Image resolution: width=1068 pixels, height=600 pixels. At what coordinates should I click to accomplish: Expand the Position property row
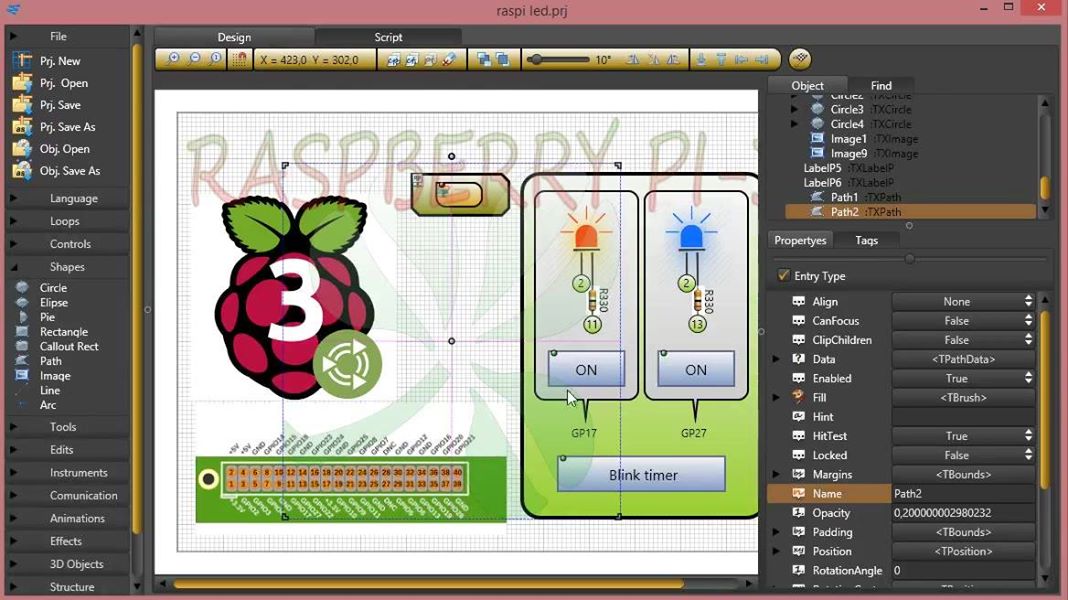(x=776, y=550)
